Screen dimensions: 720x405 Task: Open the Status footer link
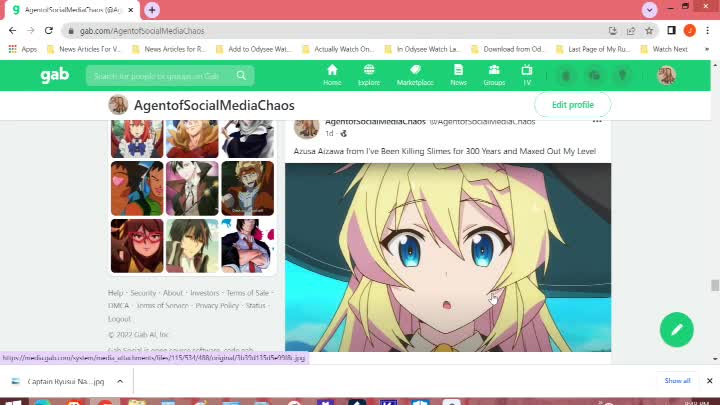[x=255, y=306]
